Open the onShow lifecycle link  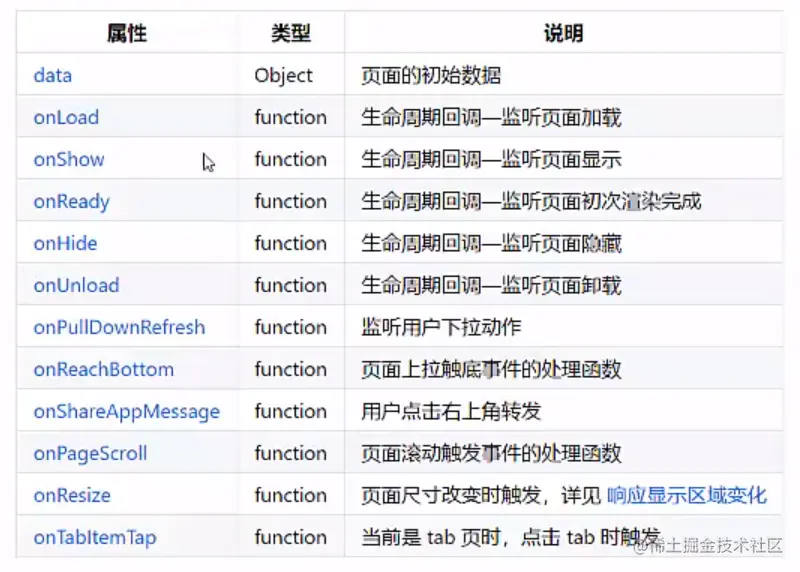coord(69,159)
